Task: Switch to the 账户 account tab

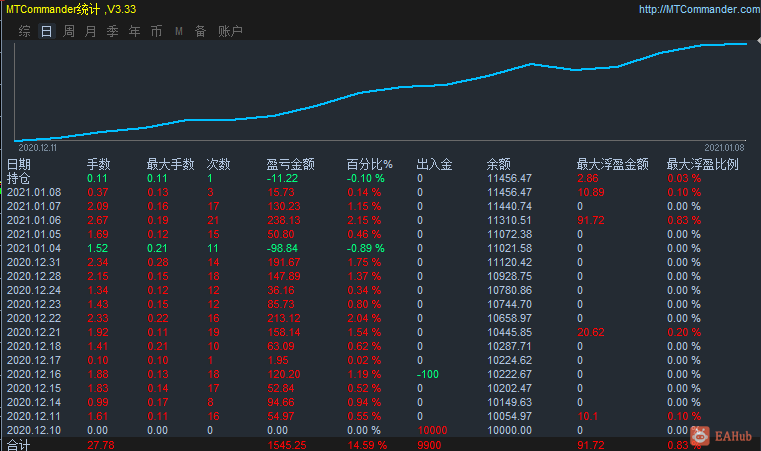Action: [230, 32]
